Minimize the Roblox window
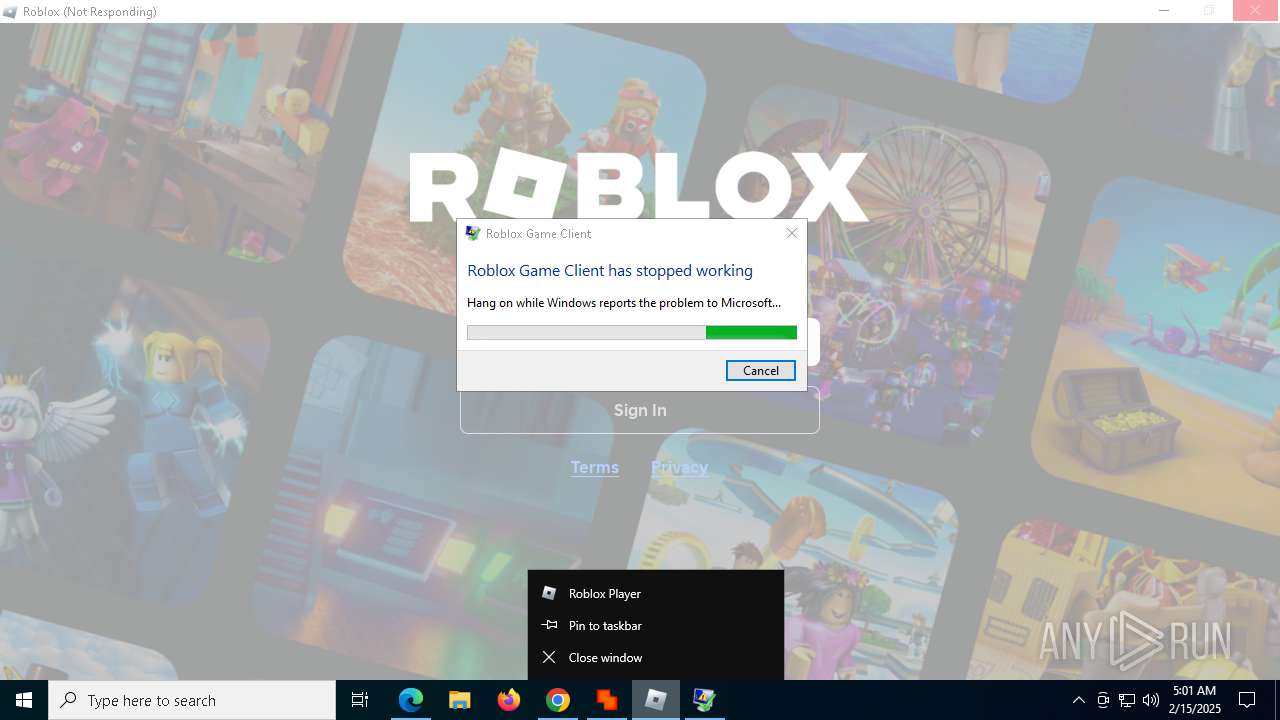Viewport: 1280px width, 720px height. coord(1164,11)
